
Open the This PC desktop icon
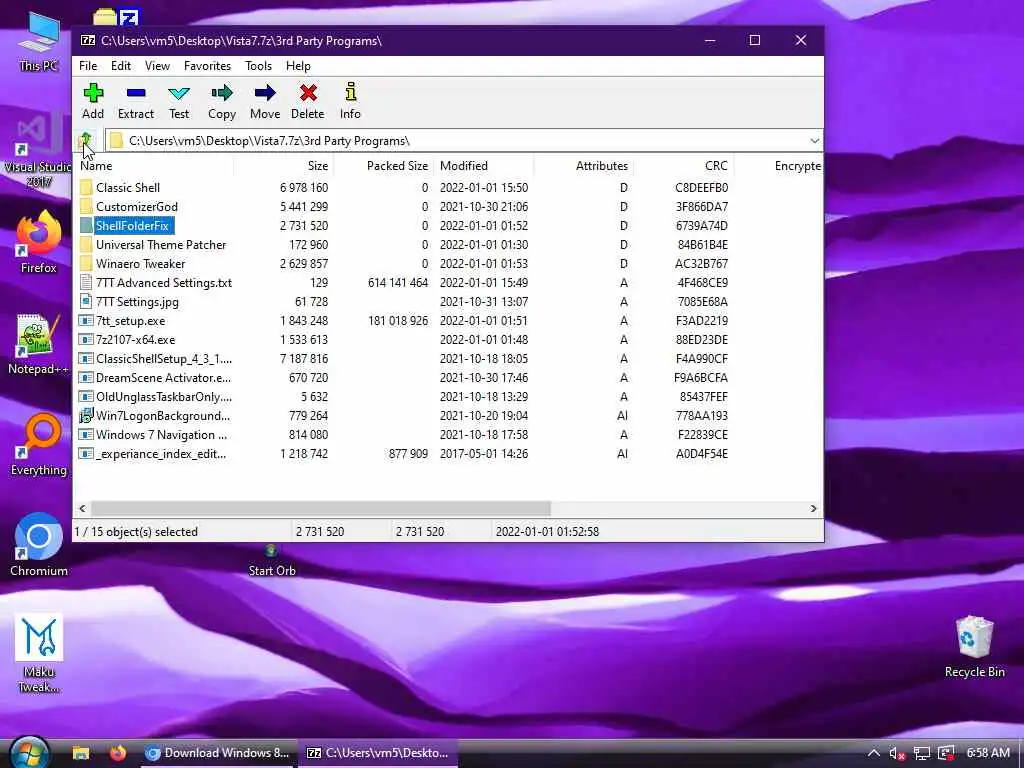[x=39, y=42]
